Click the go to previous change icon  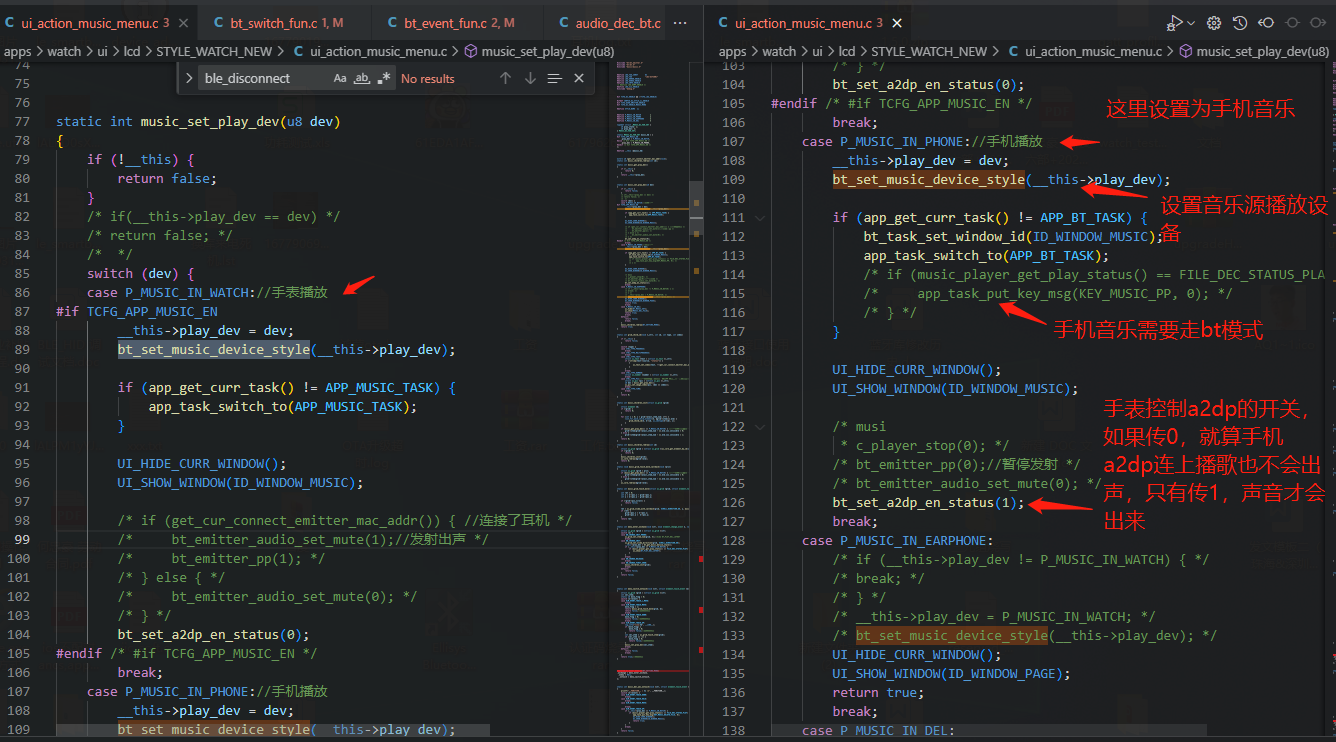[1266, 22]
